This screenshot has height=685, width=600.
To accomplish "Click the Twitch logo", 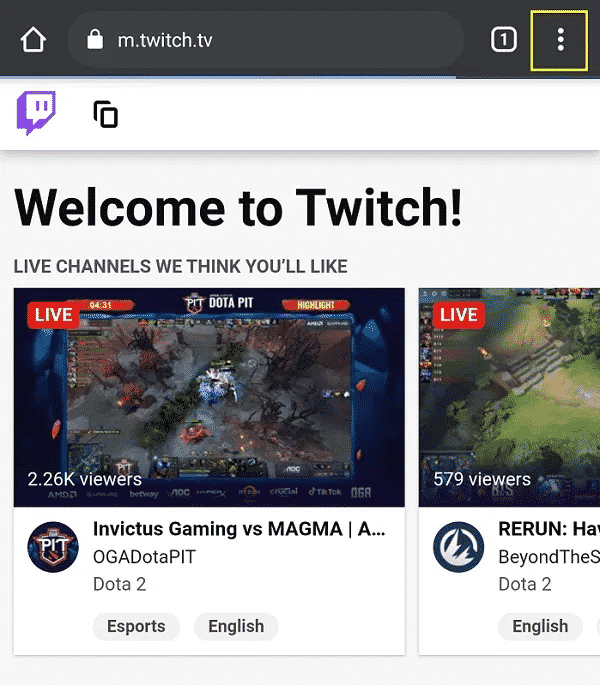I will pyautogui.click(x=36, y=114).
